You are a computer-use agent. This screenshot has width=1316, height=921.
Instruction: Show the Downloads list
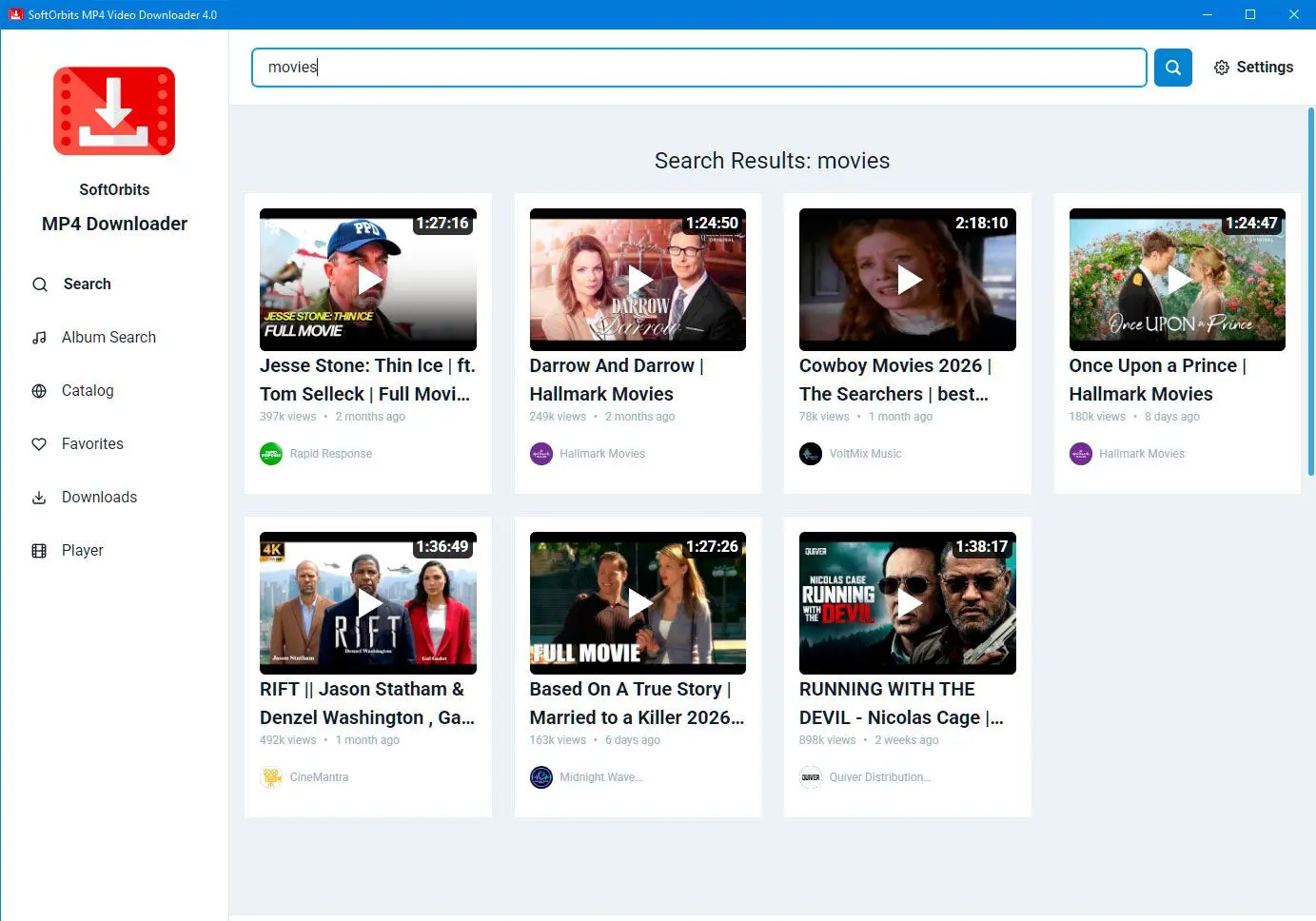(x=99, y=497)
